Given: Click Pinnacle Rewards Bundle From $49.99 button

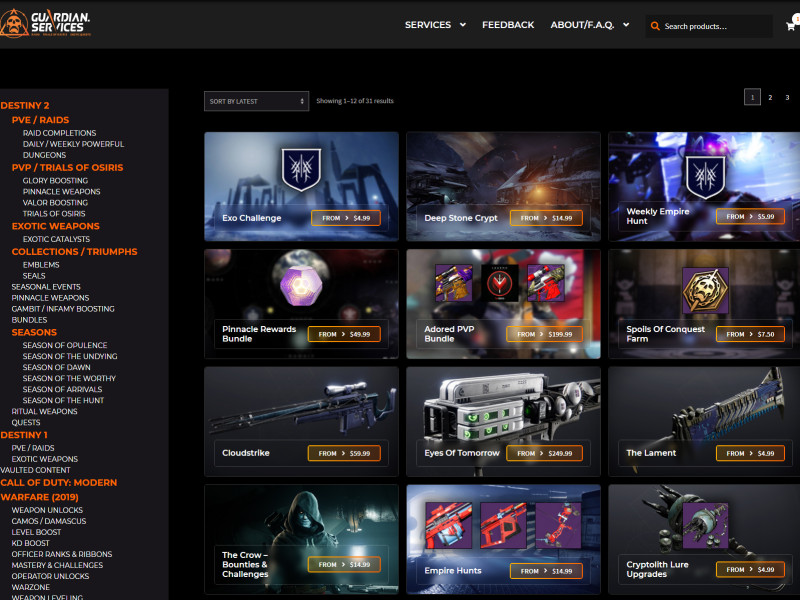Looking at the screenshot, I should pos(344,334).
